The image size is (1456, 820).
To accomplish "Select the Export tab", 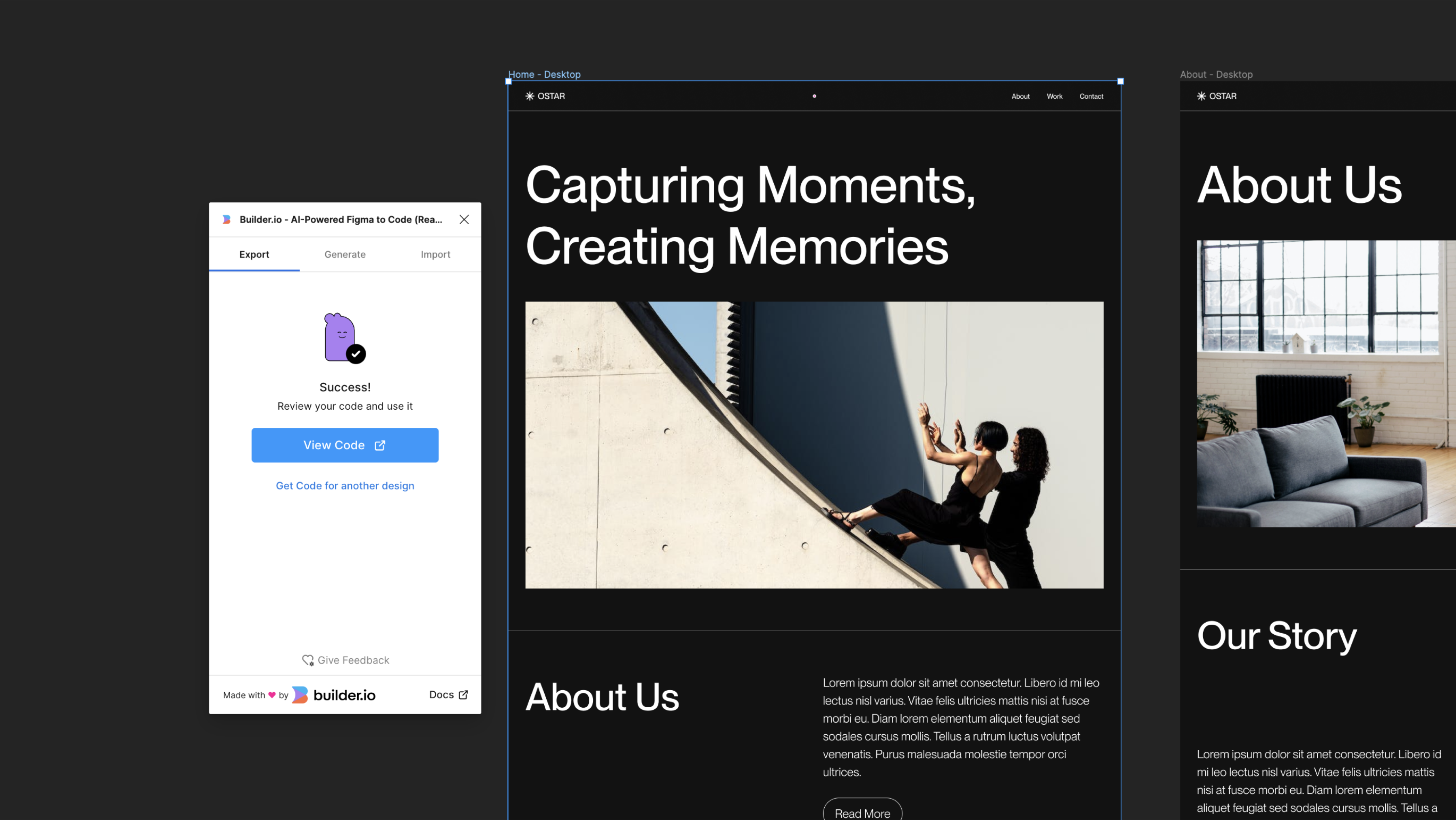I will point(254,254).
